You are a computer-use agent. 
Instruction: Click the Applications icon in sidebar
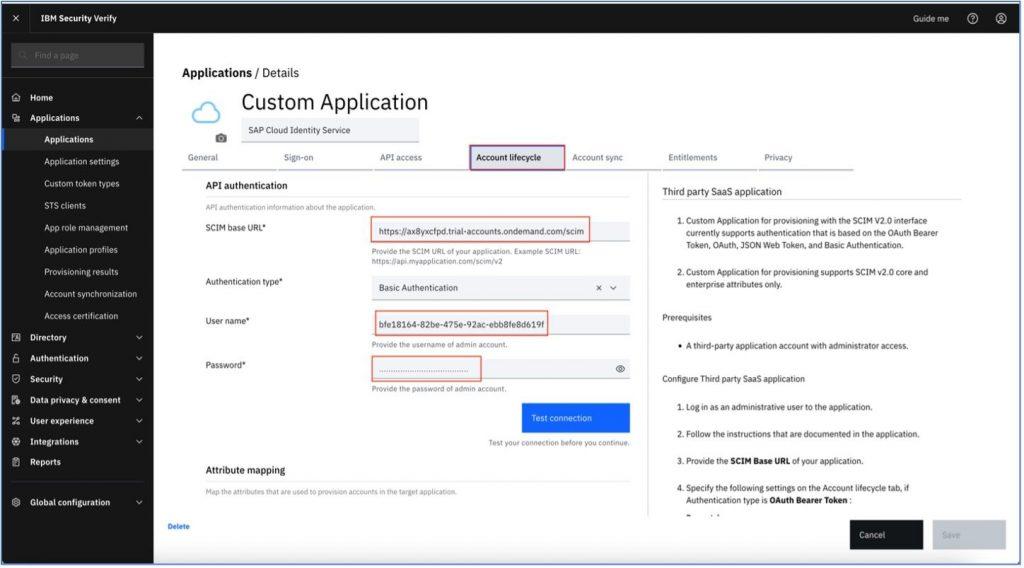pyautogui.click(x=16, y=118)
